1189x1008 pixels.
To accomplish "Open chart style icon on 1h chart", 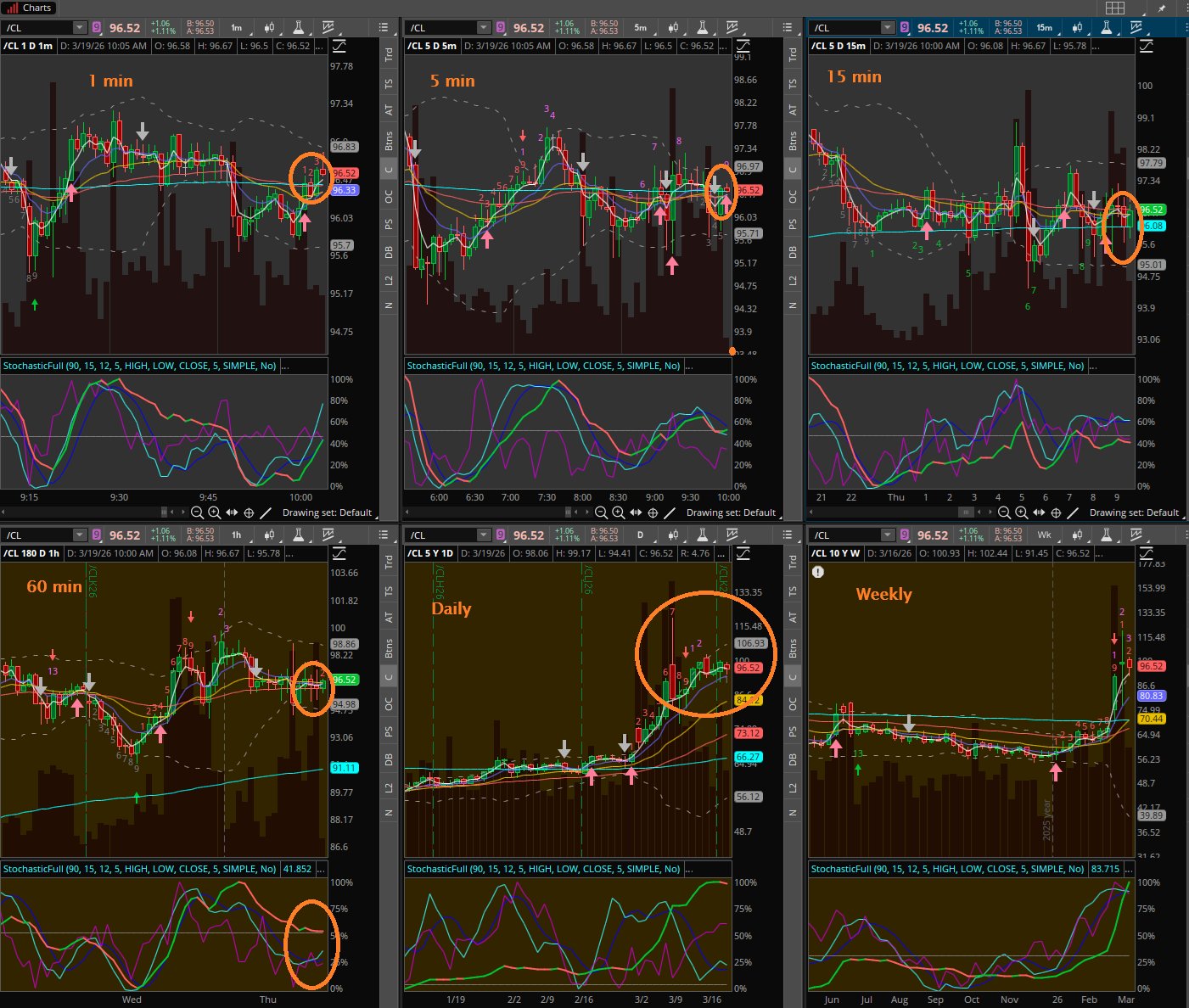I will click(269, 535).
